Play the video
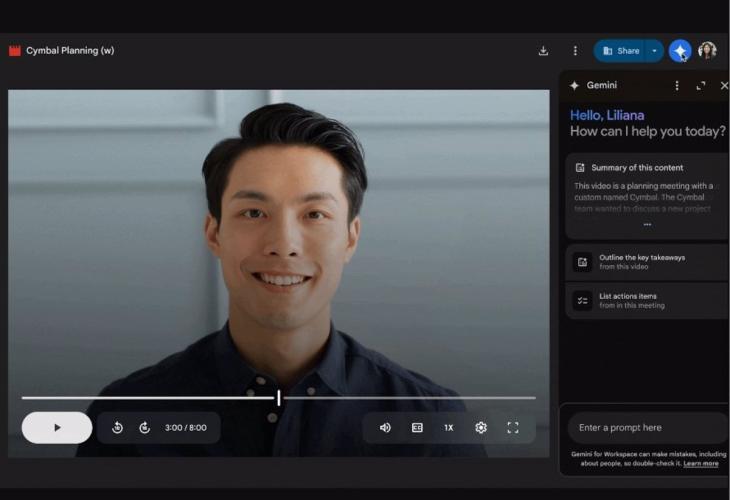The height and width of the screenshot is (500, 730). [x=57, y=428]
